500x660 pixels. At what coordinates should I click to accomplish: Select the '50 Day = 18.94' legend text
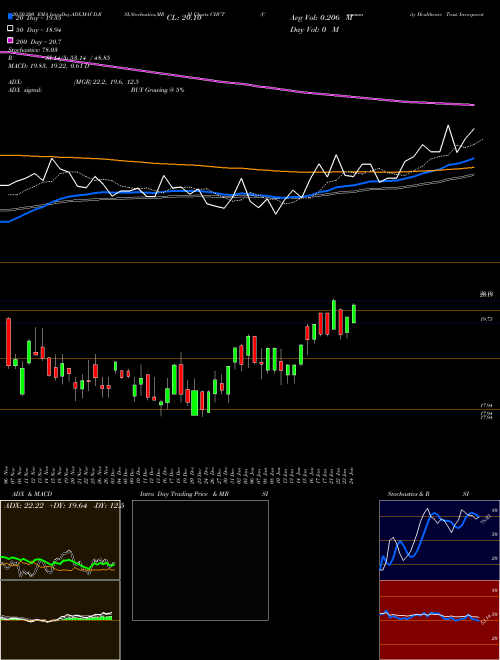click(39, 29)
